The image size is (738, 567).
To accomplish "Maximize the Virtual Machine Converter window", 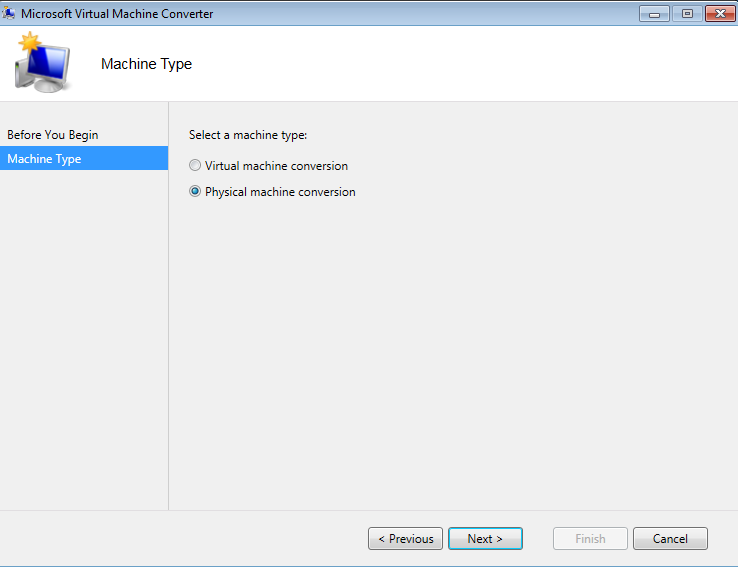I will [x=687, y=13].
